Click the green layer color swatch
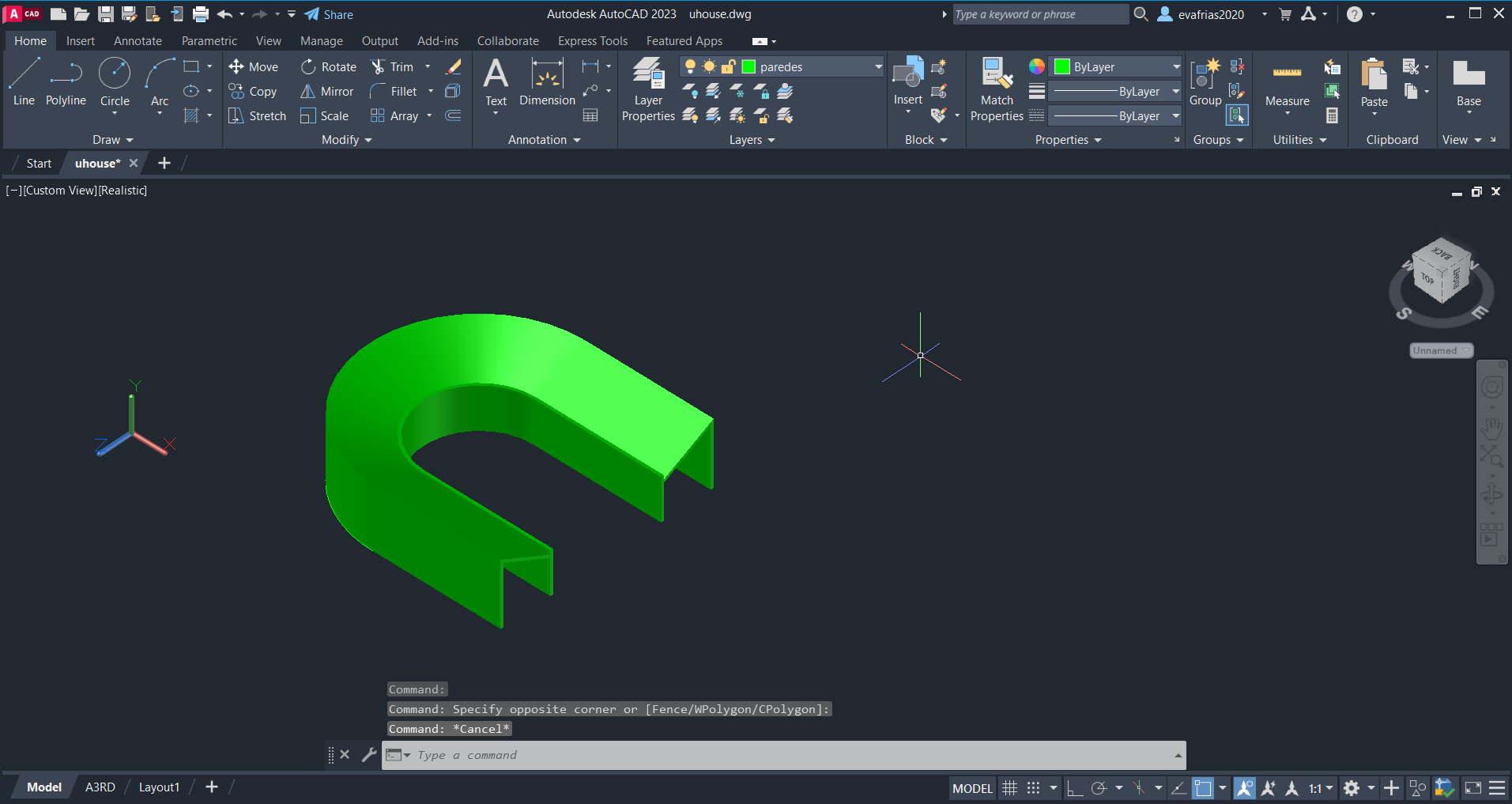Image resolution: width=1512 pixels, height=804 pixels. [748, 67]
